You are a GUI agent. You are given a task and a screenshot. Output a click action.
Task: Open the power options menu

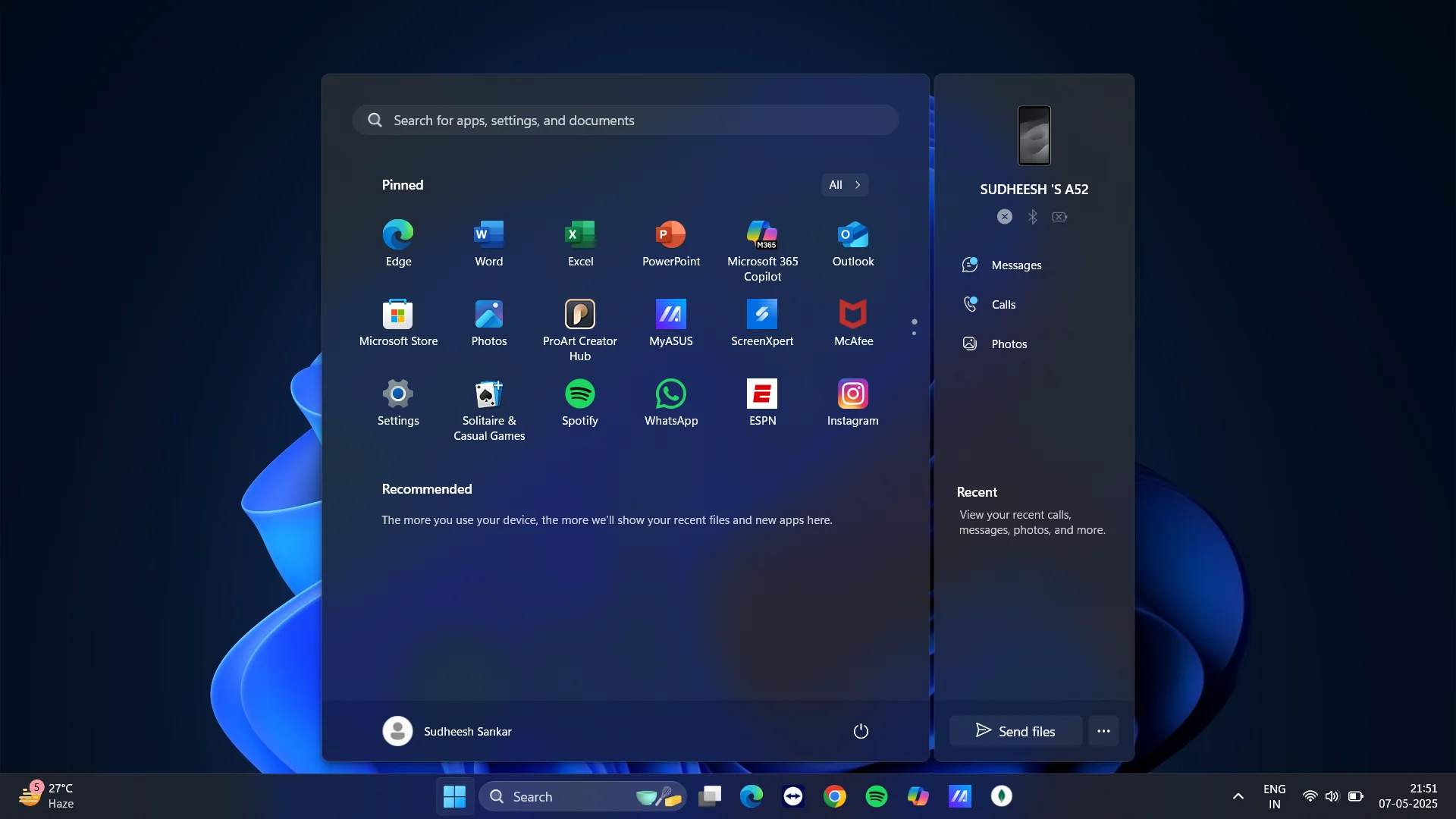[x=861, y=731]
